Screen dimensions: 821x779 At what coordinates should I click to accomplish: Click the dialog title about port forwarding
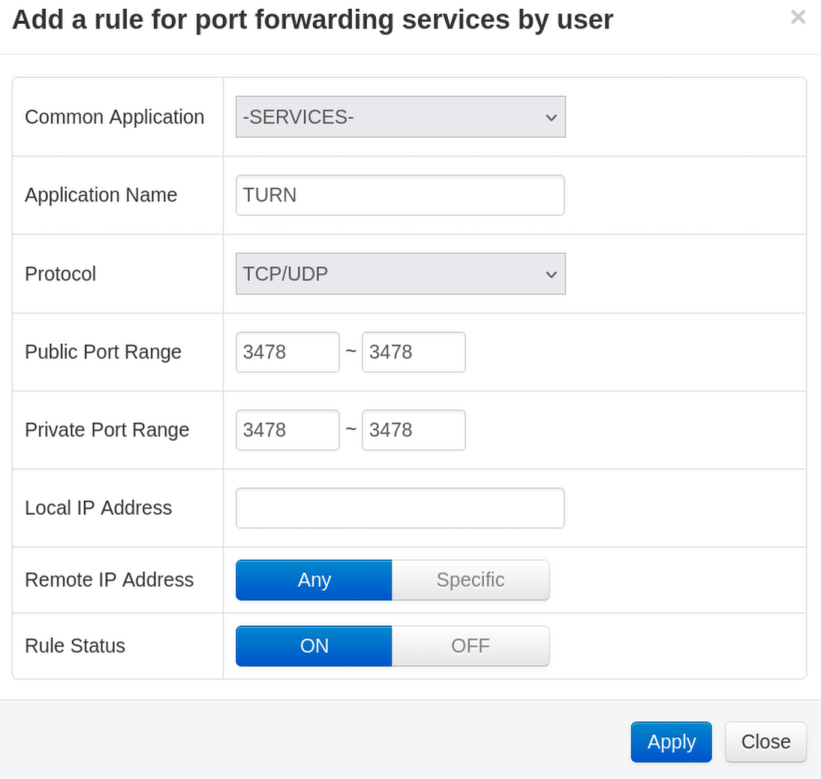[312, 19]
